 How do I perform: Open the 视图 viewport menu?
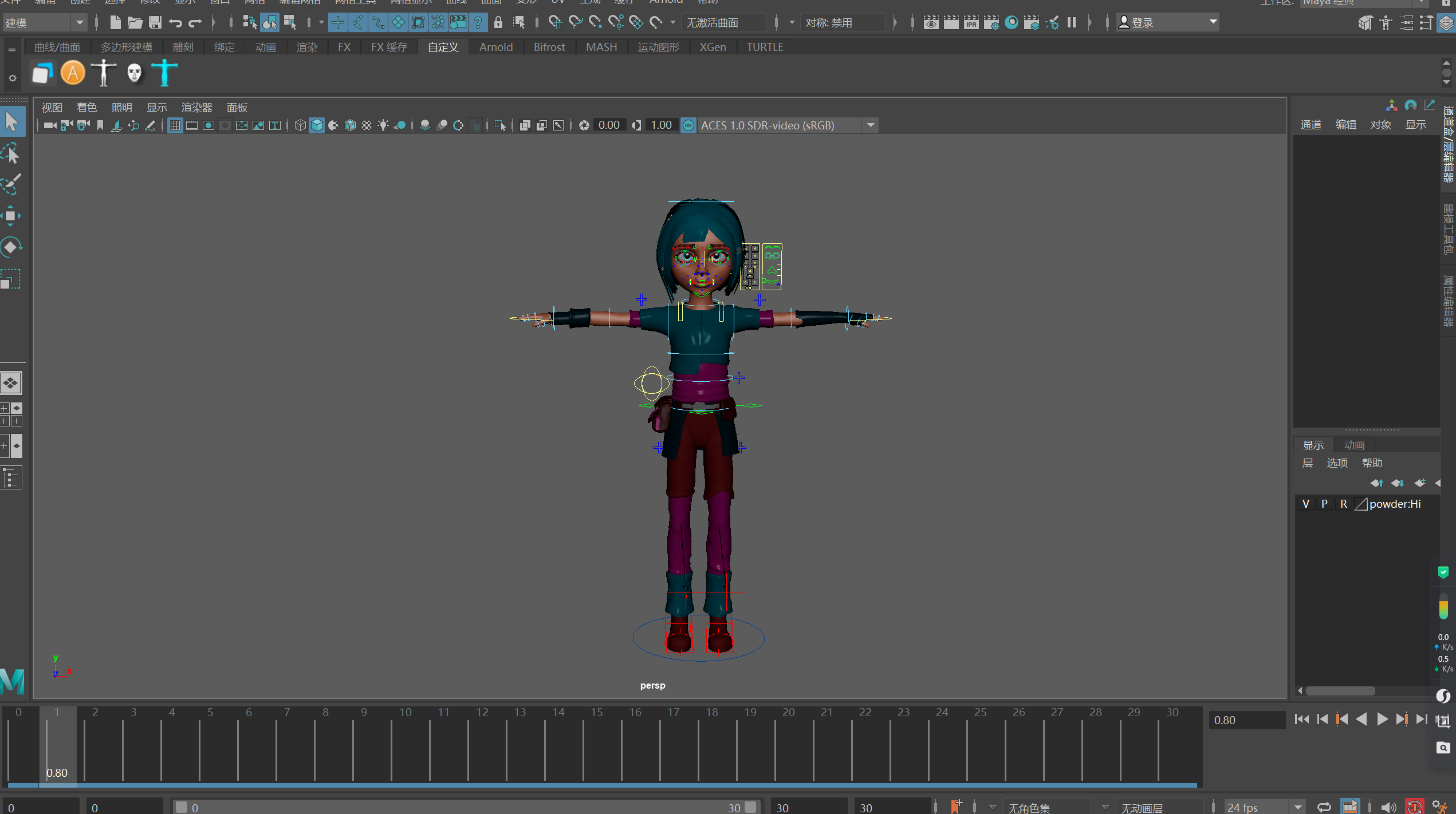point(52,108)
